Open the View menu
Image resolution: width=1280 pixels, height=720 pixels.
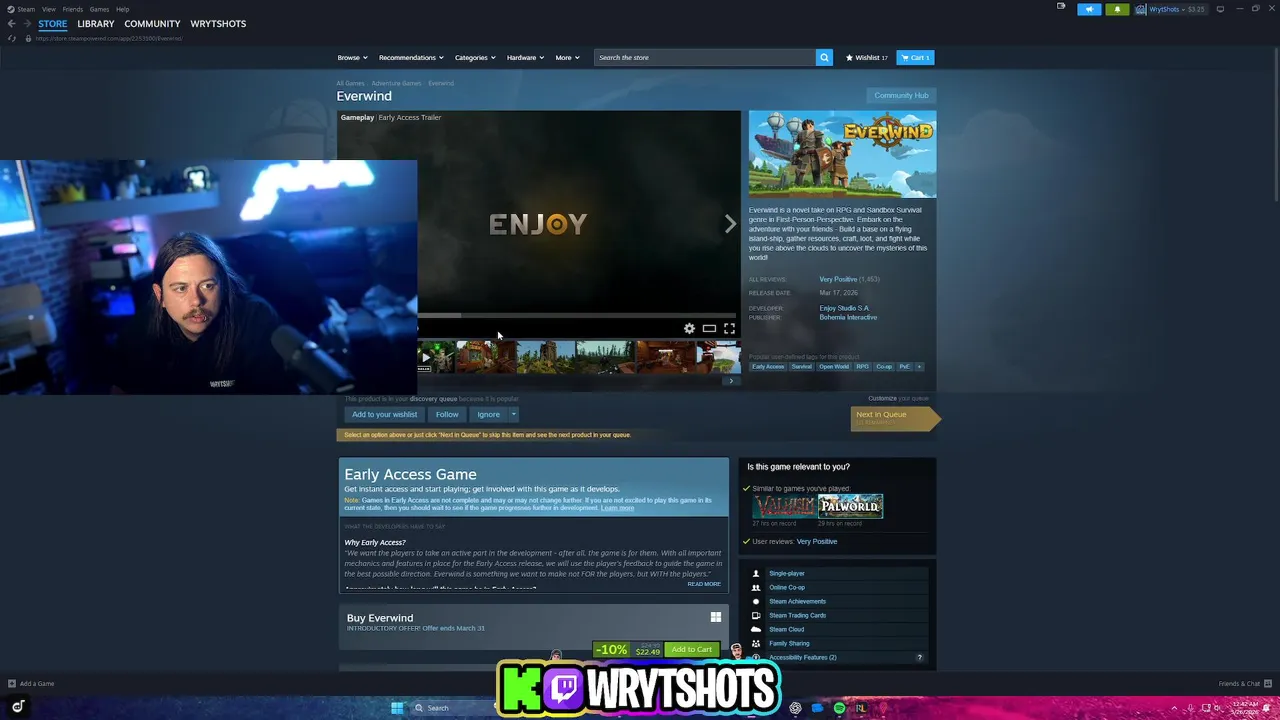coord(48,9)
